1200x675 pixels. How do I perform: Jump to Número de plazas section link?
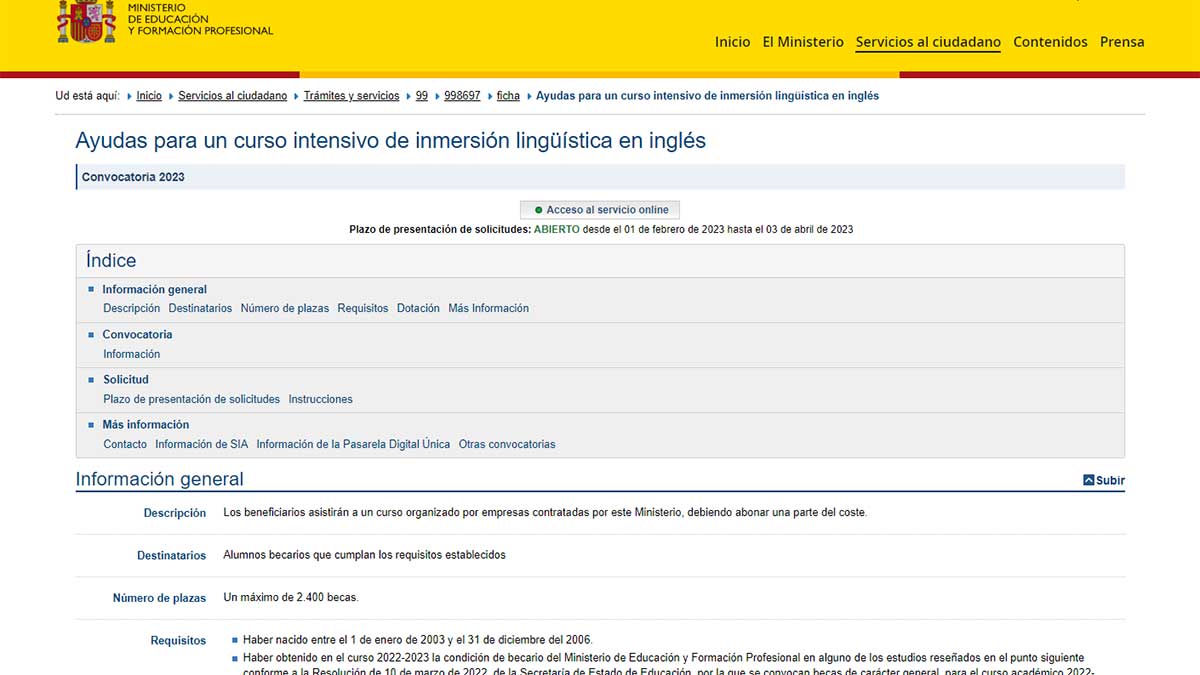click(284, 308)
